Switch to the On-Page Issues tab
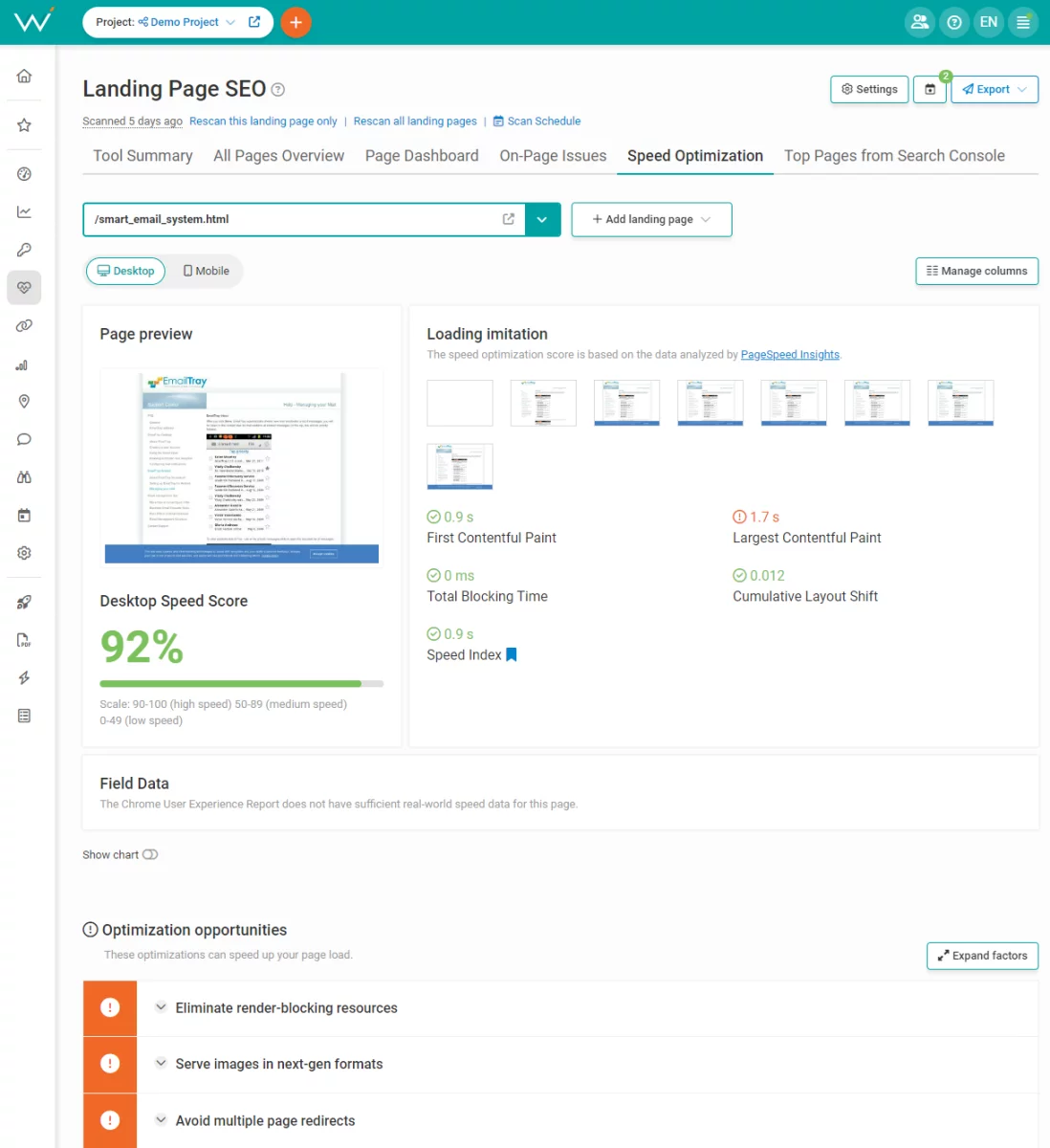Image resolution: width=1050 pixels, height=1148 pixels. [553, 156]
